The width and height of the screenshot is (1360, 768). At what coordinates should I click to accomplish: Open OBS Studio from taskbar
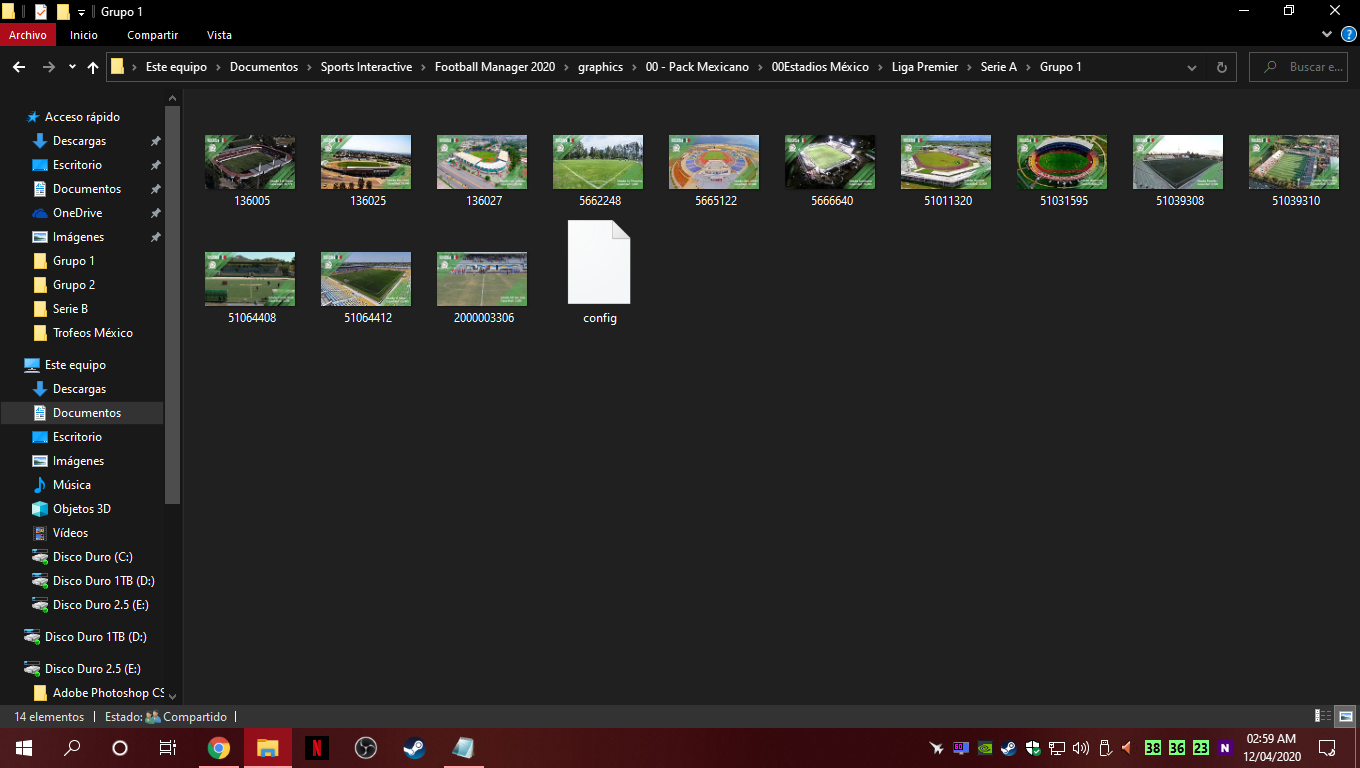tap(365, 748)
